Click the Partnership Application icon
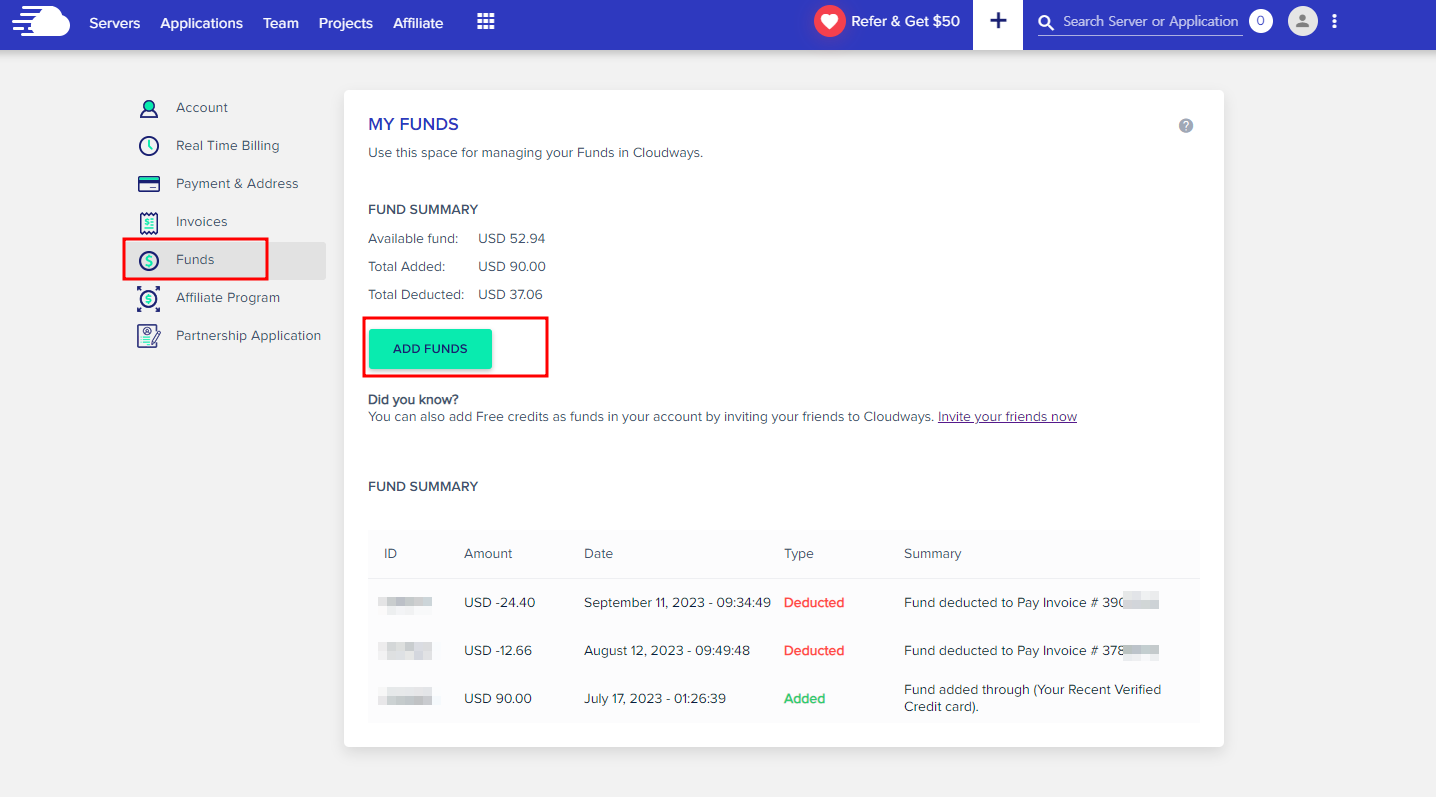 (x=149, y=336)
